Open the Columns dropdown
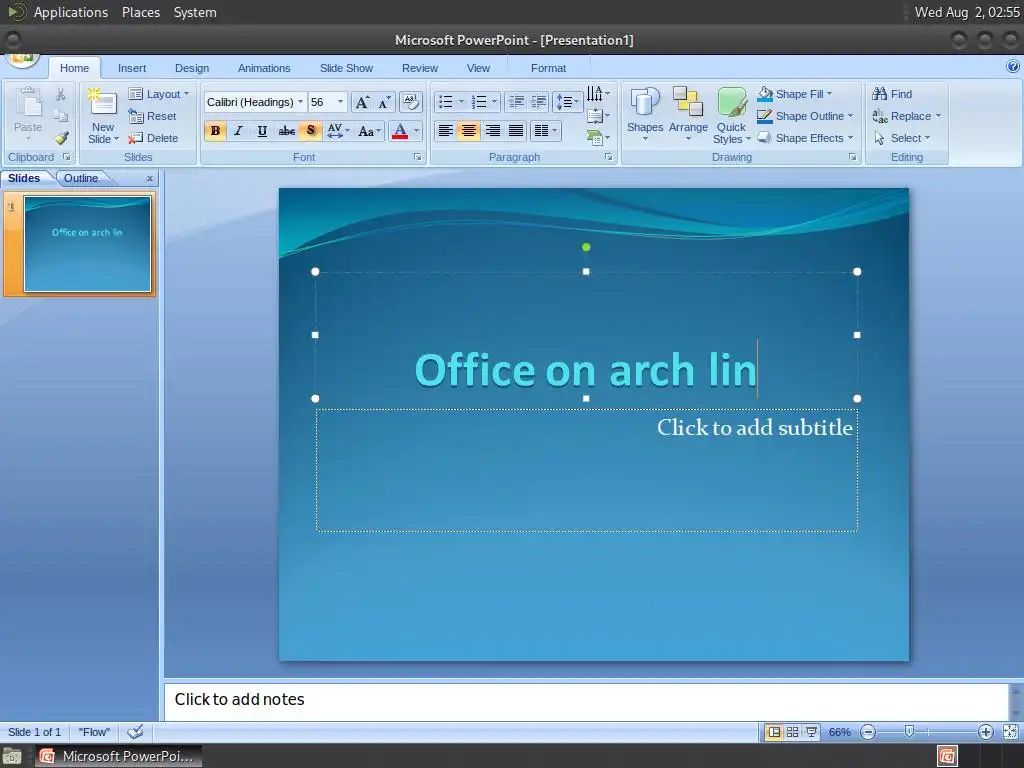The width and height of the screenshot is (1024, 768). pyautogui.click(x=546, y=131)
